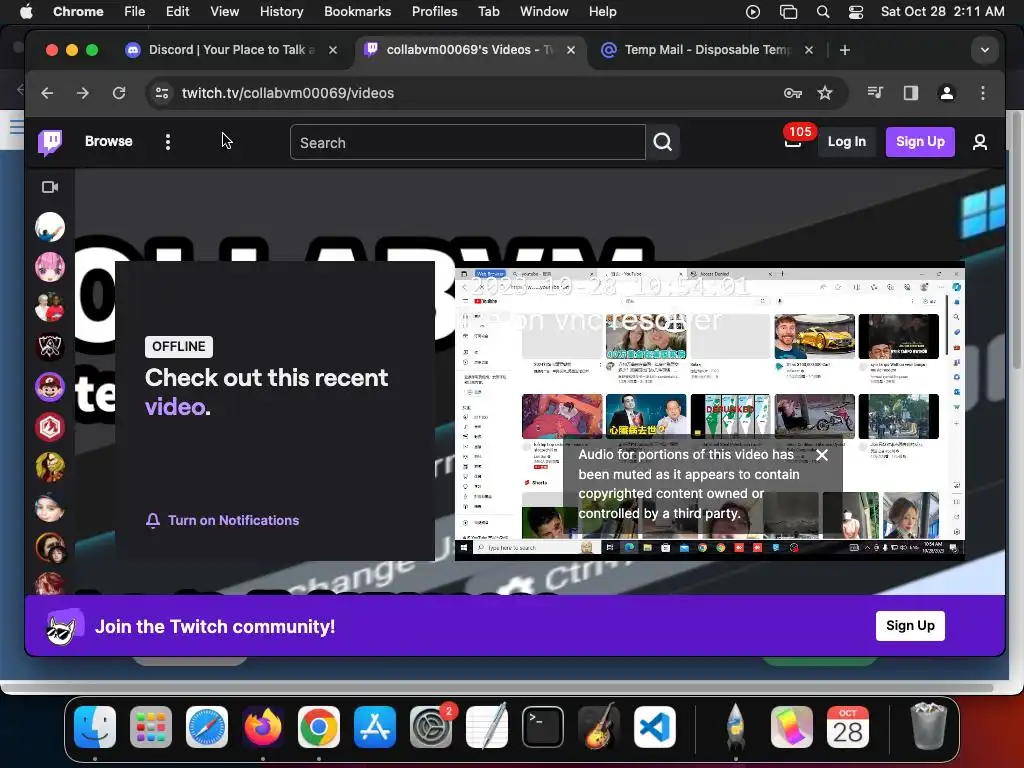Switch to the Temp Mail tab
1024x768 pixels.
point(707,50)
